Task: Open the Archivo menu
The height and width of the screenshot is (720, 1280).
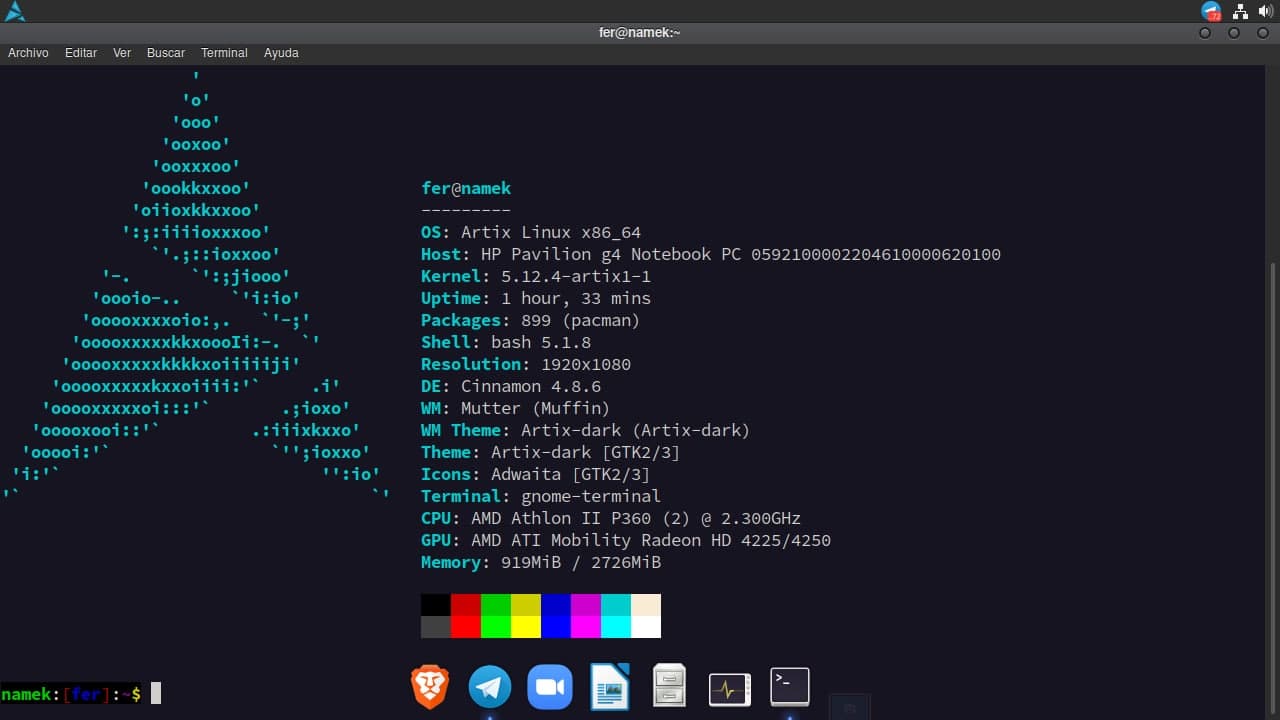Action: point(28,53)
